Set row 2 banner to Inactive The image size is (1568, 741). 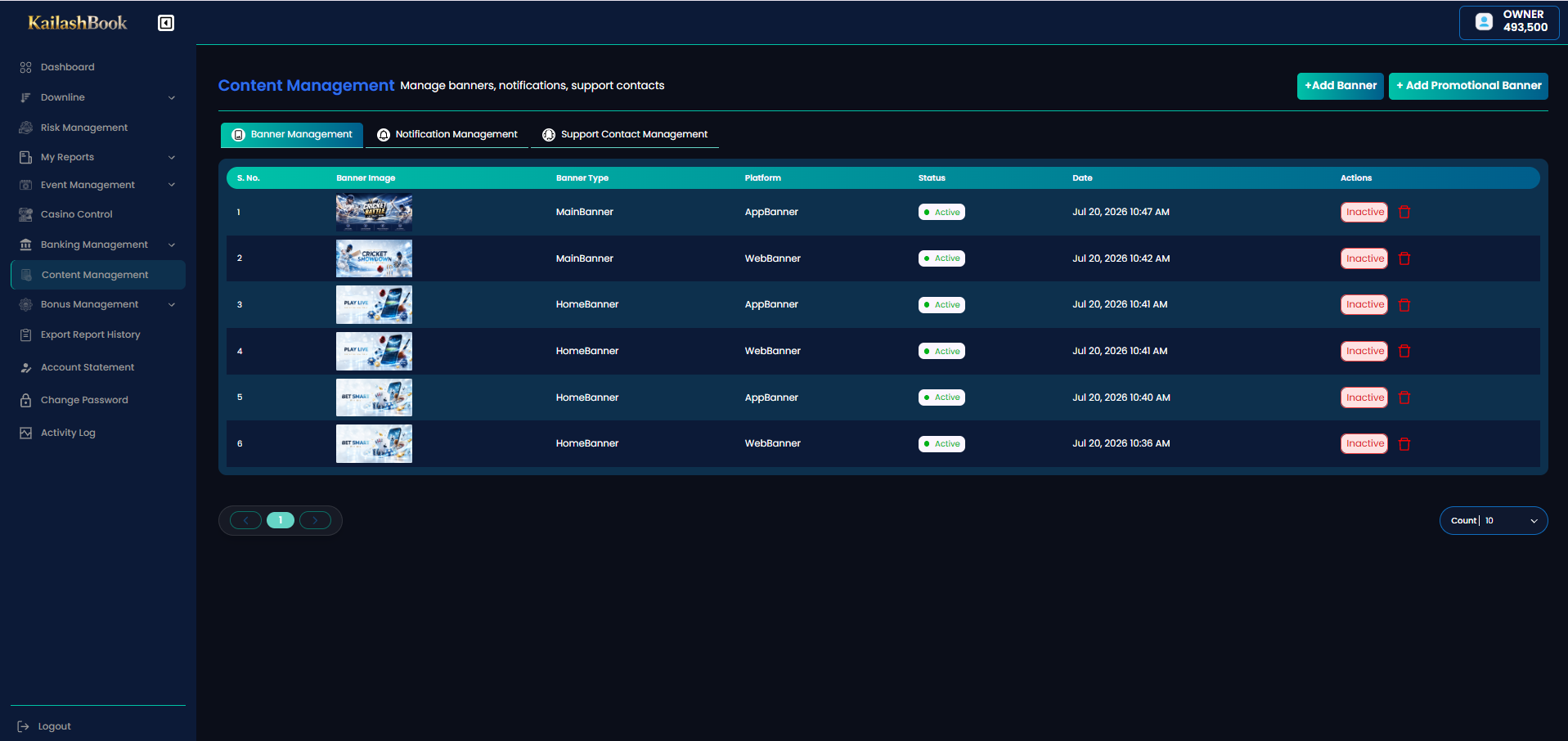tap(1364, 258)
